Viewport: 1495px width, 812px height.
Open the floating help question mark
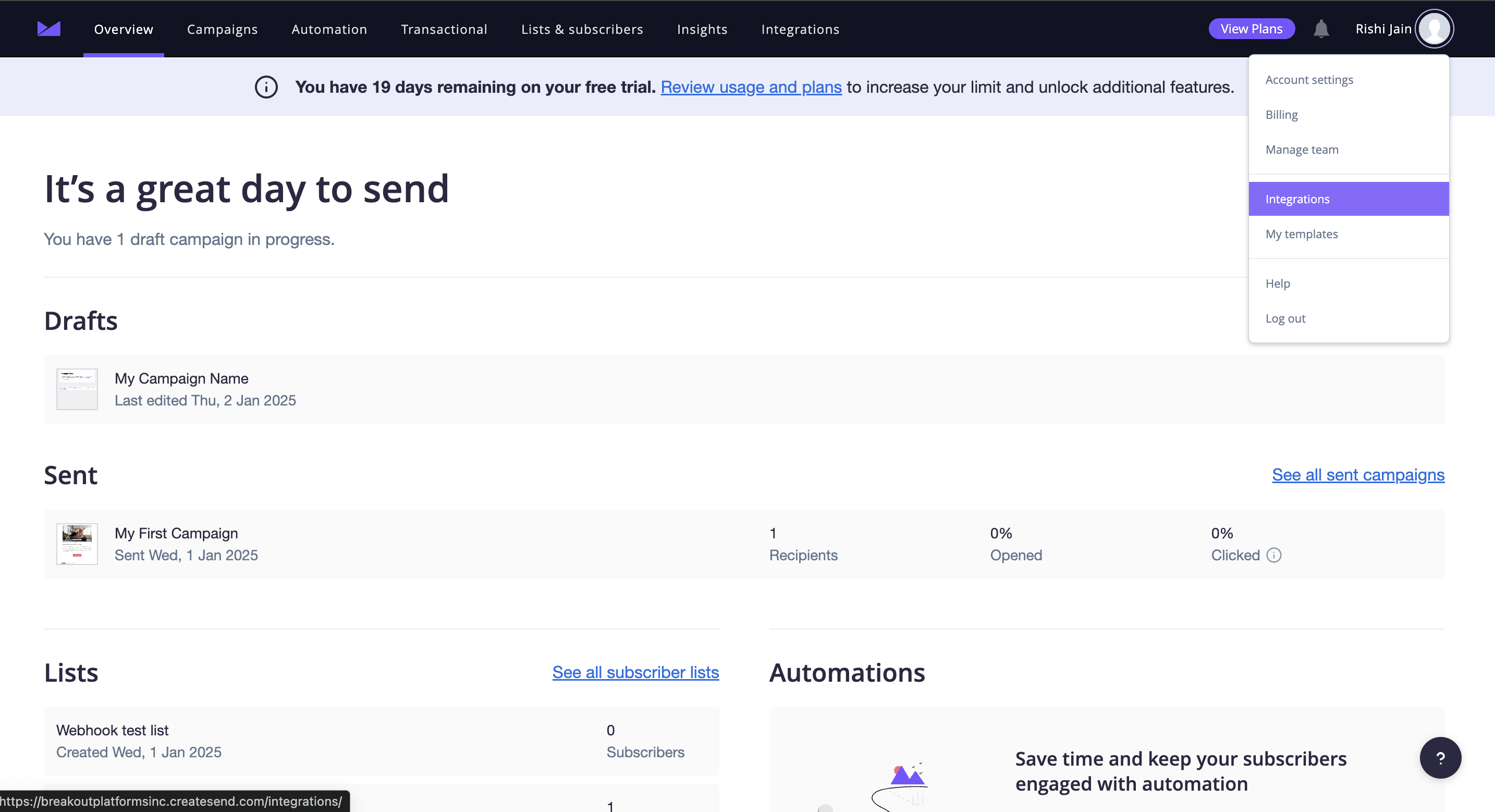[x=1440, y=757]
